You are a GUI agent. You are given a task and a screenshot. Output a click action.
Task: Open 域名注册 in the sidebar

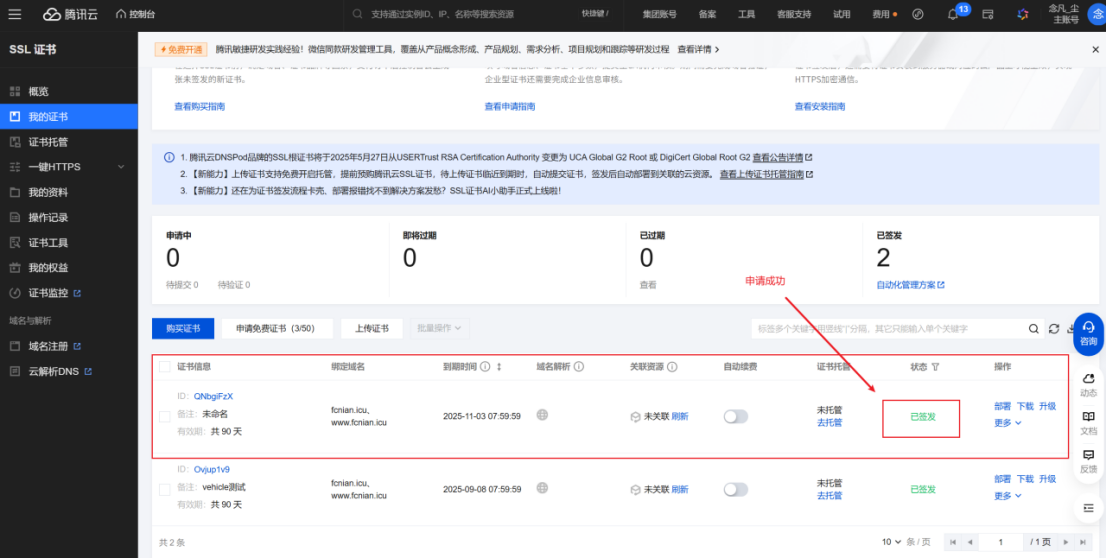[x=68, y=347]
